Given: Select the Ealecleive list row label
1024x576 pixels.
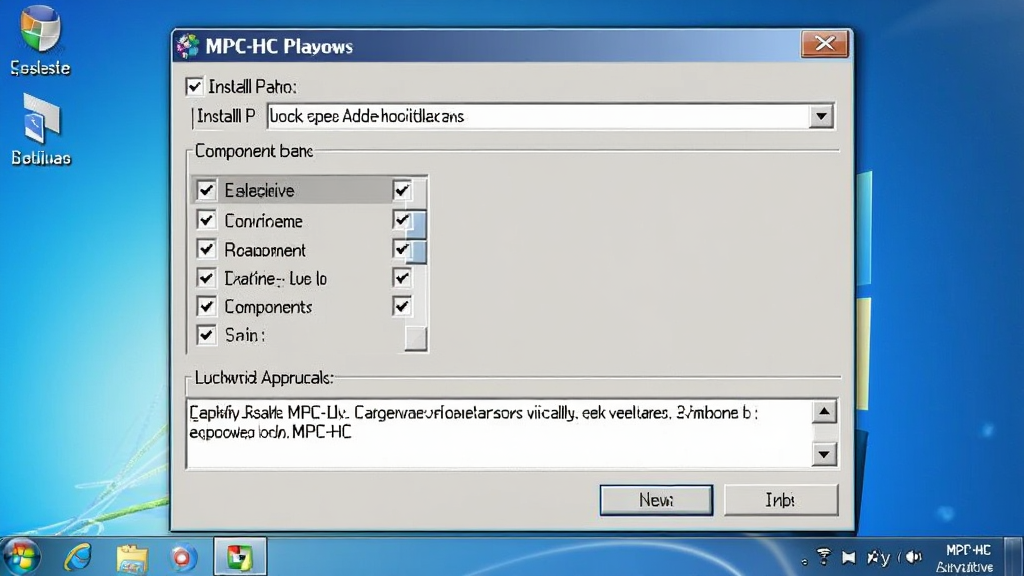Looking at the screenshot, I should pos(259,191).
